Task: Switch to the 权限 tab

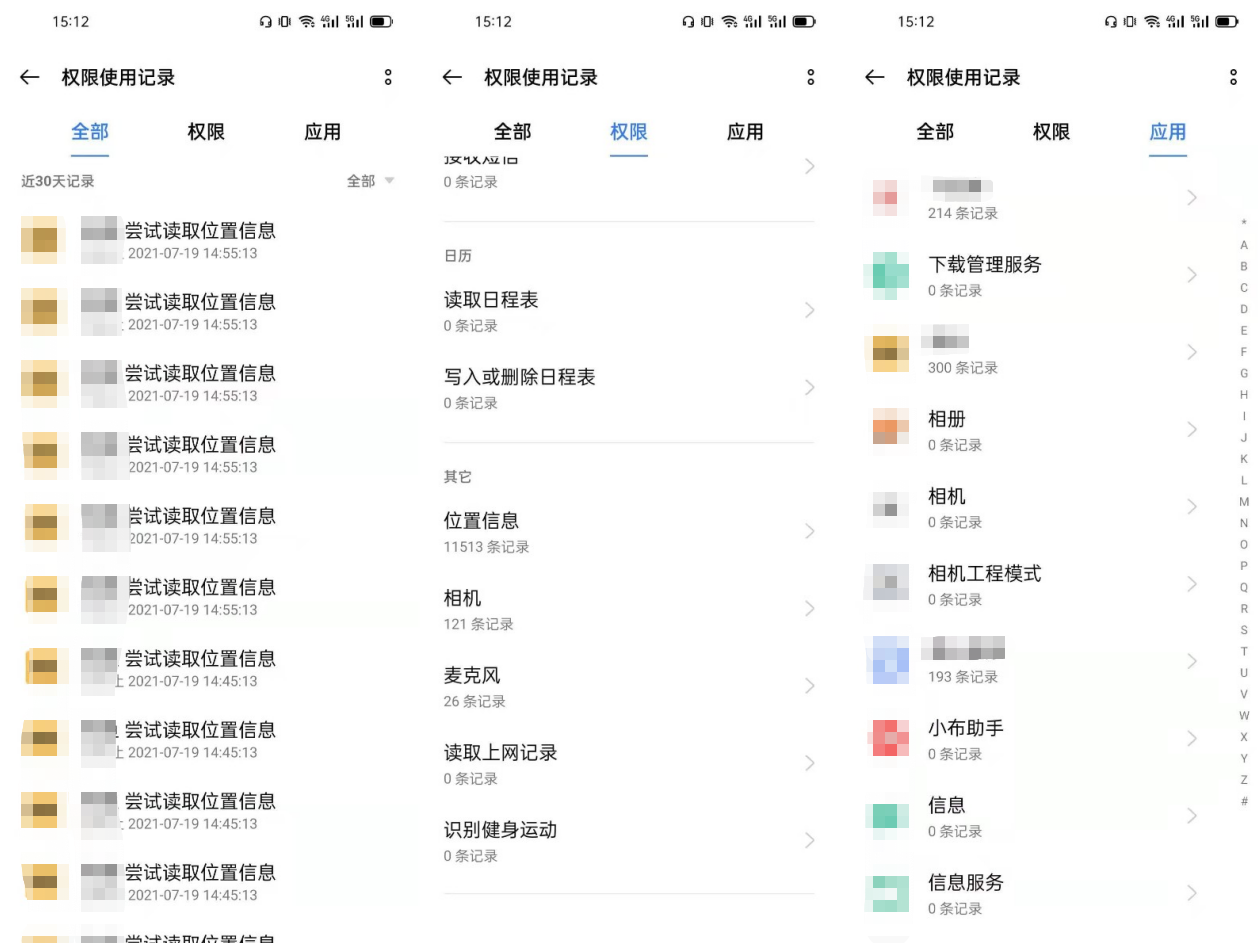Action: pos(627,131)
